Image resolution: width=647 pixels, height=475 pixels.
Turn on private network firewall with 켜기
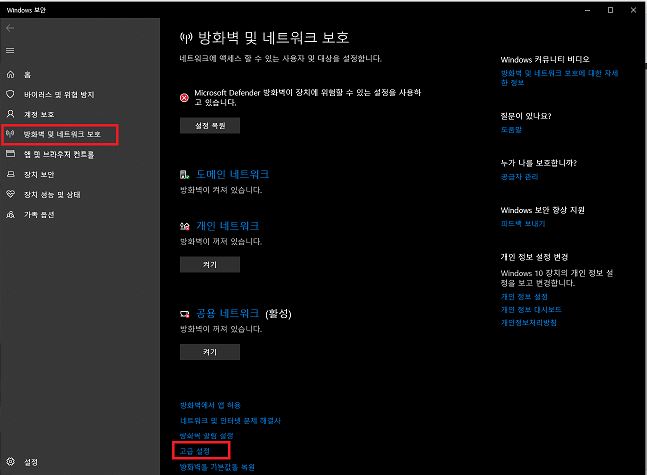(x=210, y=265)
